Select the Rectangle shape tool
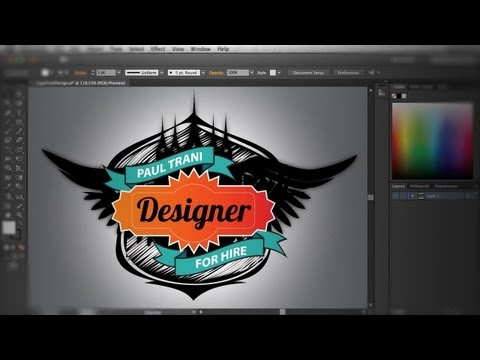 pos(19,122)
